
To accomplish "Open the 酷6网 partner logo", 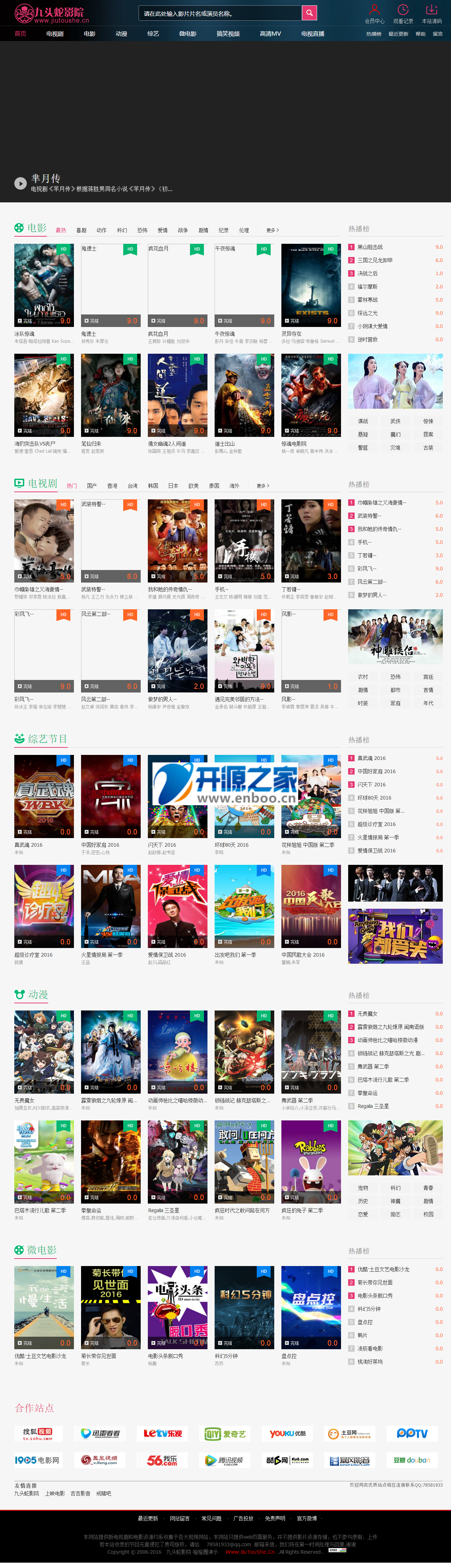I will point(287,1459).
